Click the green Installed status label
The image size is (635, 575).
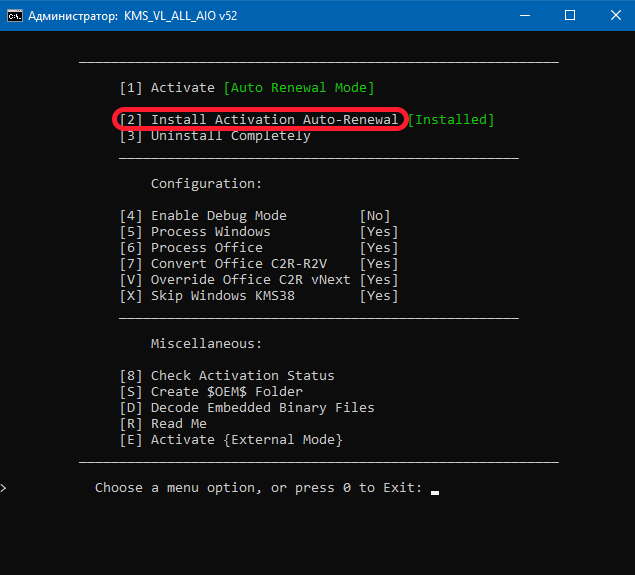pos(451,119)
